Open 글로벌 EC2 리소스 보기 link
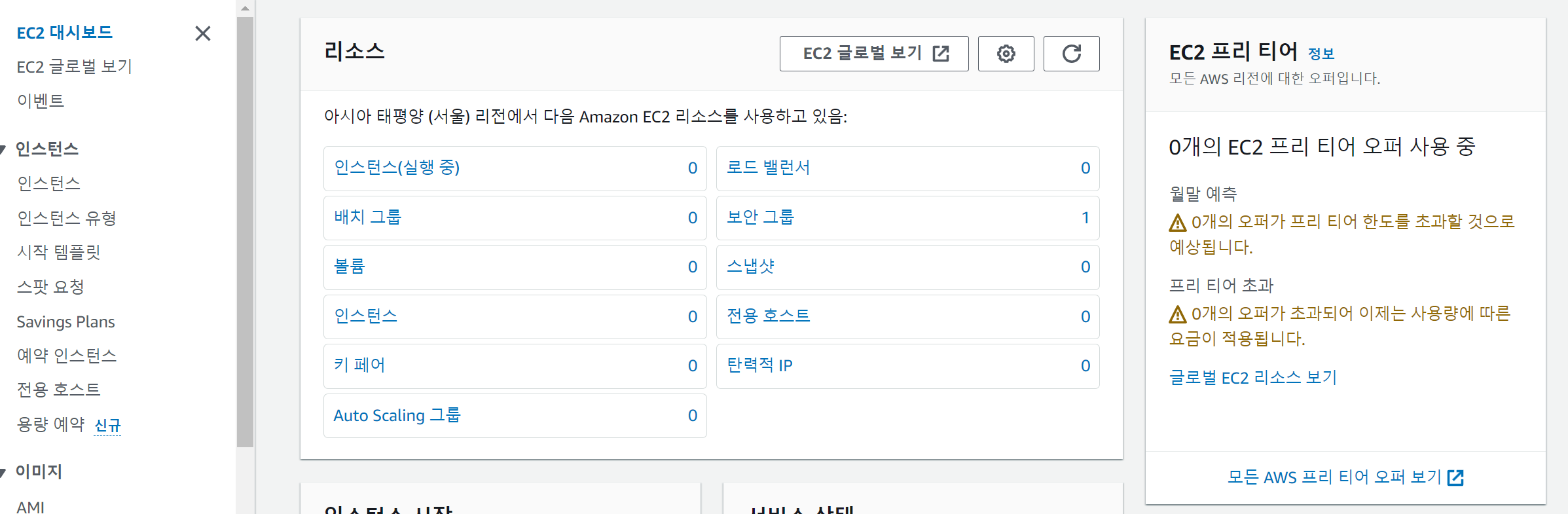1568x514 pixels. pos(1253,378)
